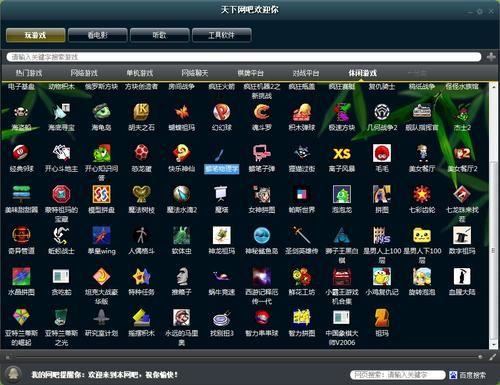Launch the 人偶格斗 stick figure icon
Viewport: 500px width, 385px height.
[141, 235]
